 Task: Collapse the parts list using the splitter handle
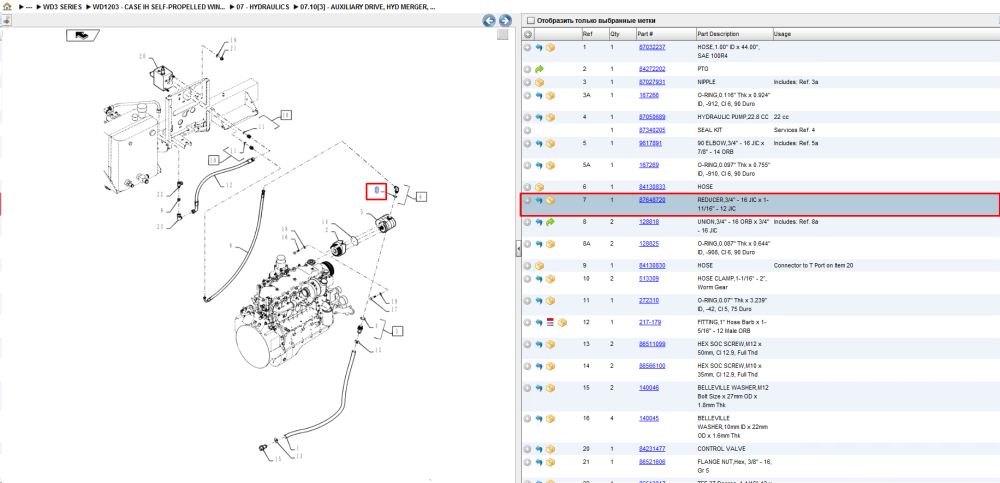(518, 249)
